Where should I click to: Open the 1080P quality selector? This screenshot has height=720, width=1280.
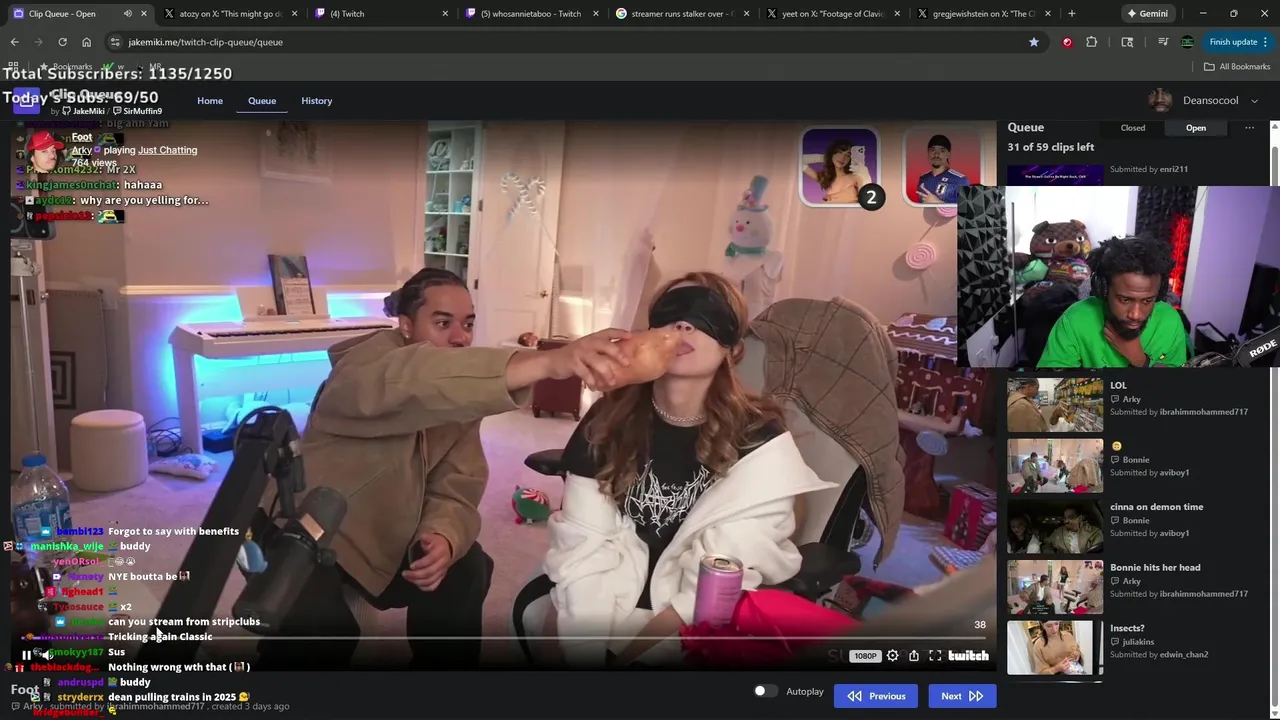pyautogui.click(x=865, y=656)
